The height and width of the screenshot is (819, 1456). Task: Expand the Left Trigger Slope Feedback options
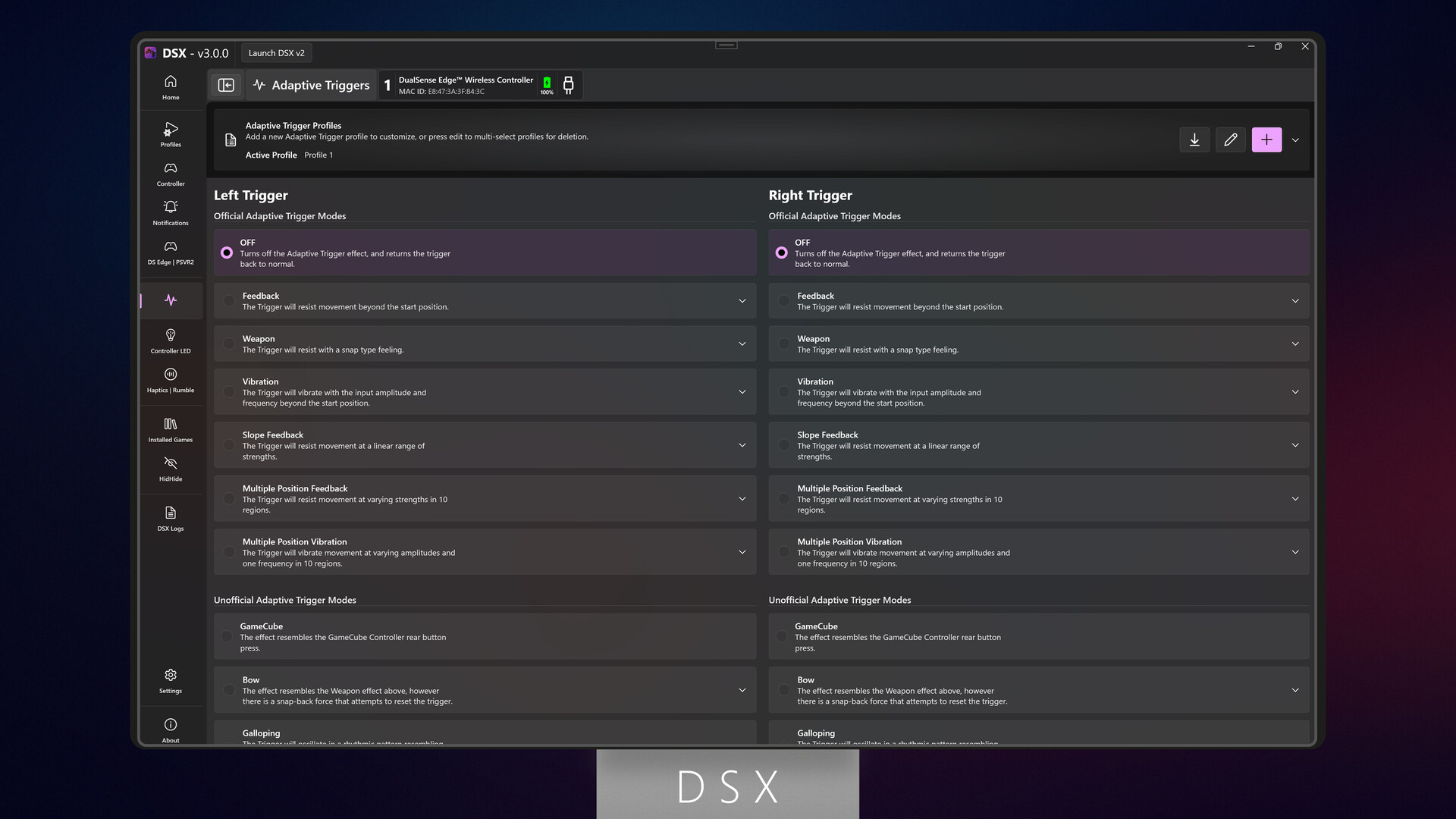(742, 445)
